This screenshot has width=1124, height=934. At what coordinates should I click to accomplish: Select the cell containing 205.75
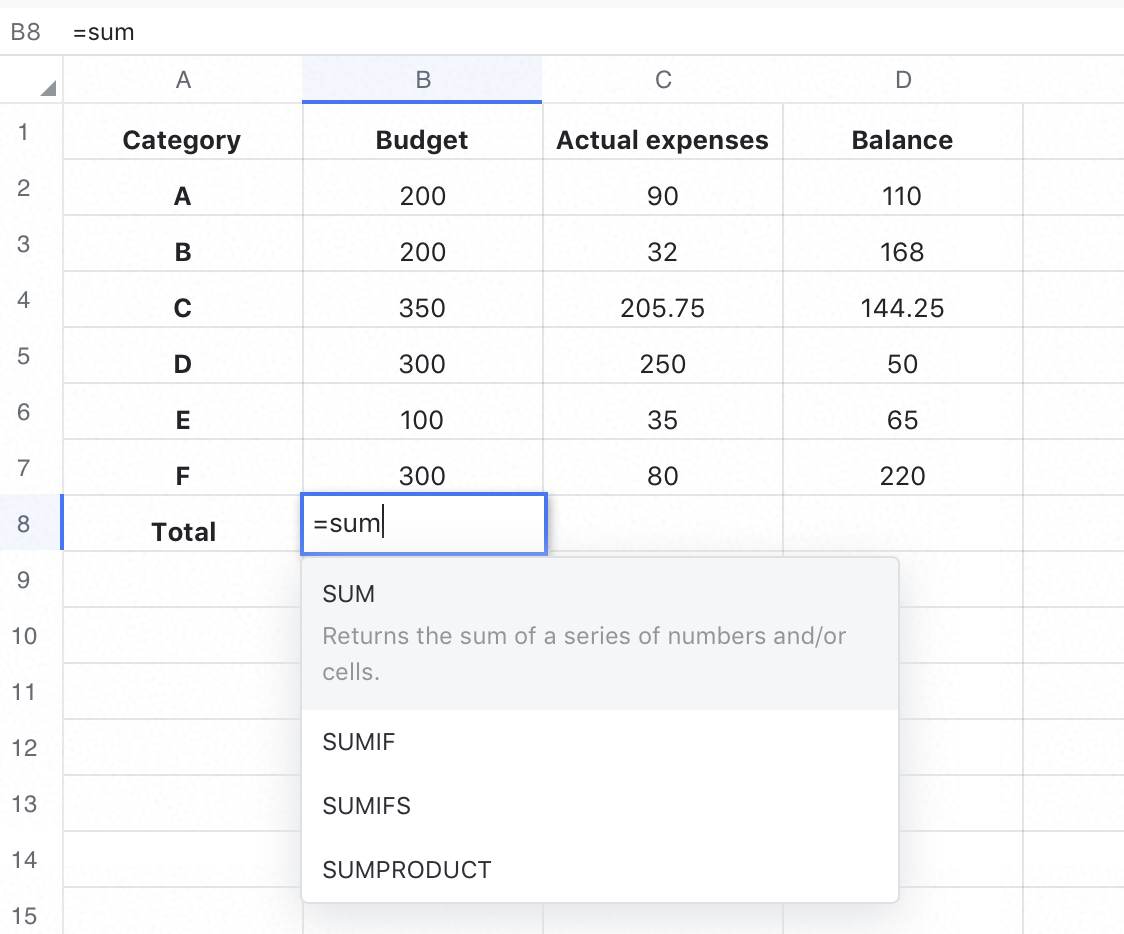click(663, 308)
